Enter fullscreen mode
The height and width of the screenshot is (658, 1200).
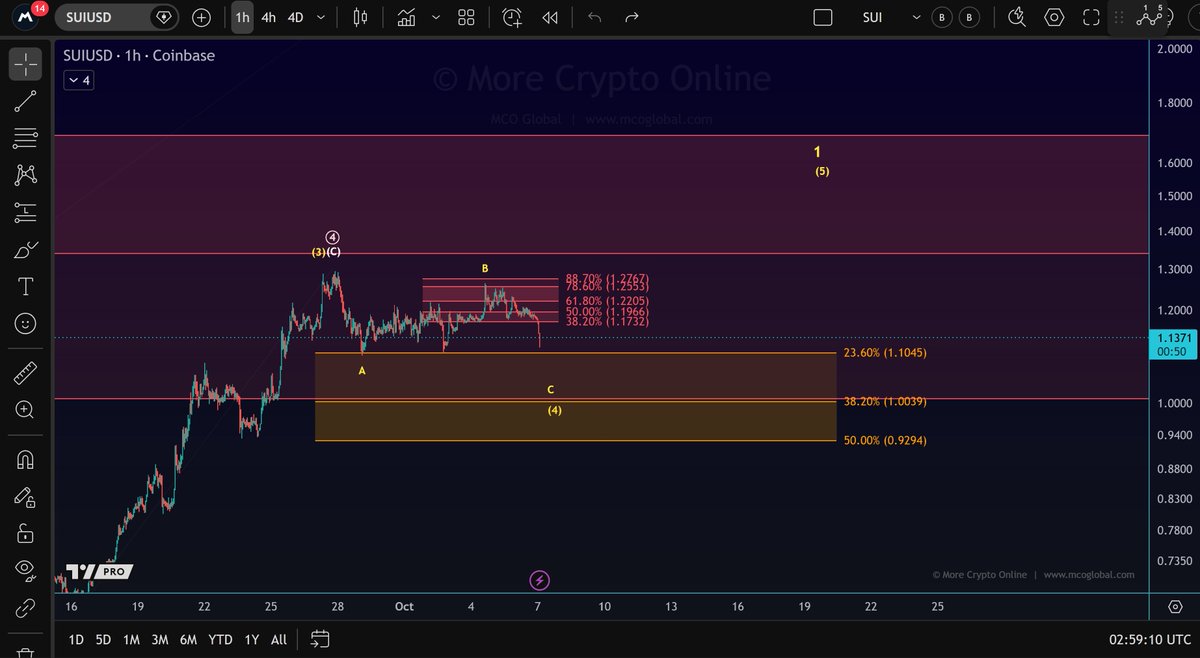point(1091,17)
